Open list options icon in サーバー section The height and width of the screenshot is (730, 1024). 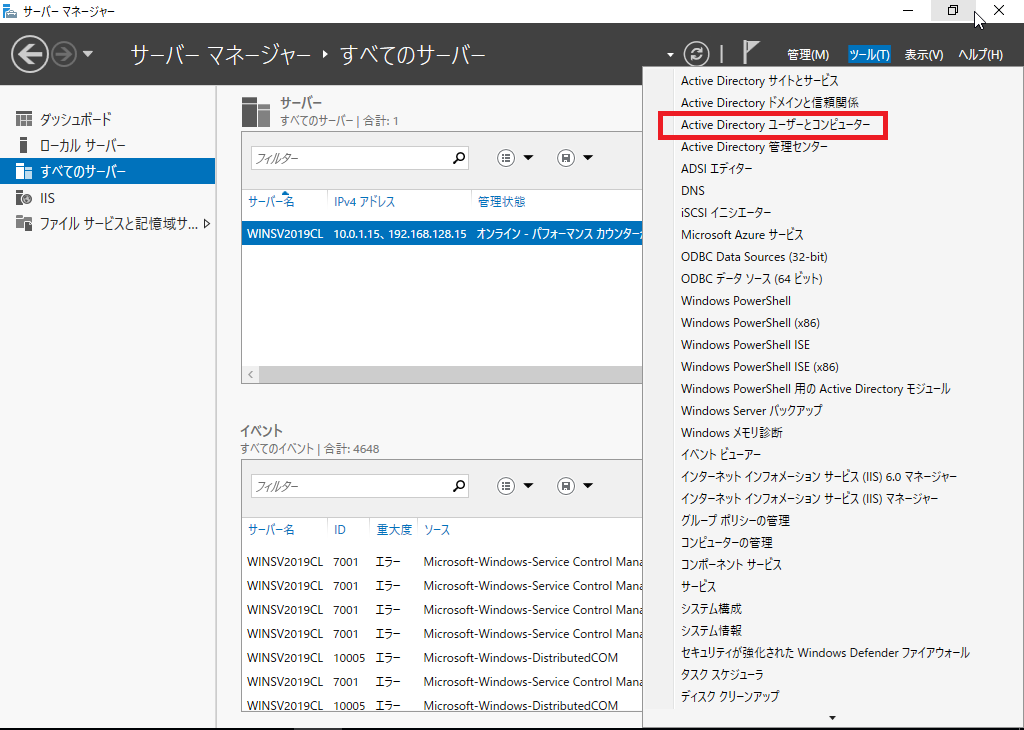506,158
